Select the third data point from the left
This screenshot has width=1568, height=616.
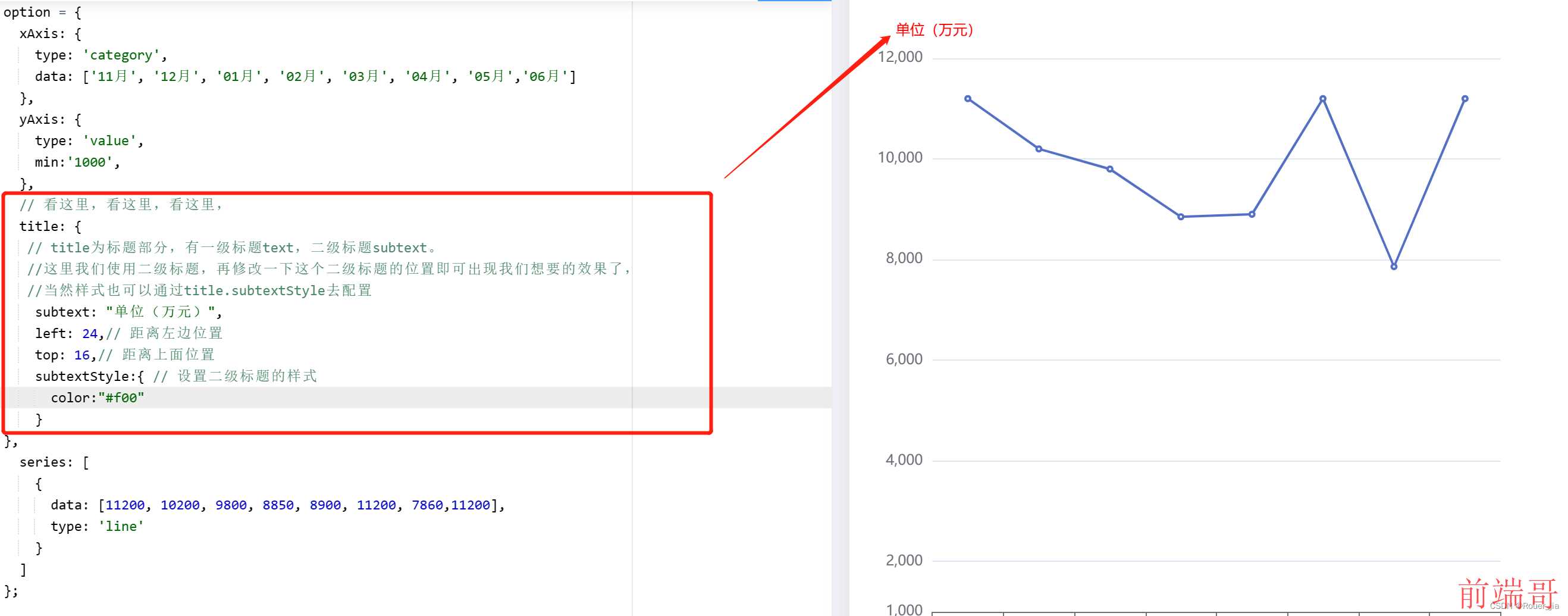(1109, 170)
